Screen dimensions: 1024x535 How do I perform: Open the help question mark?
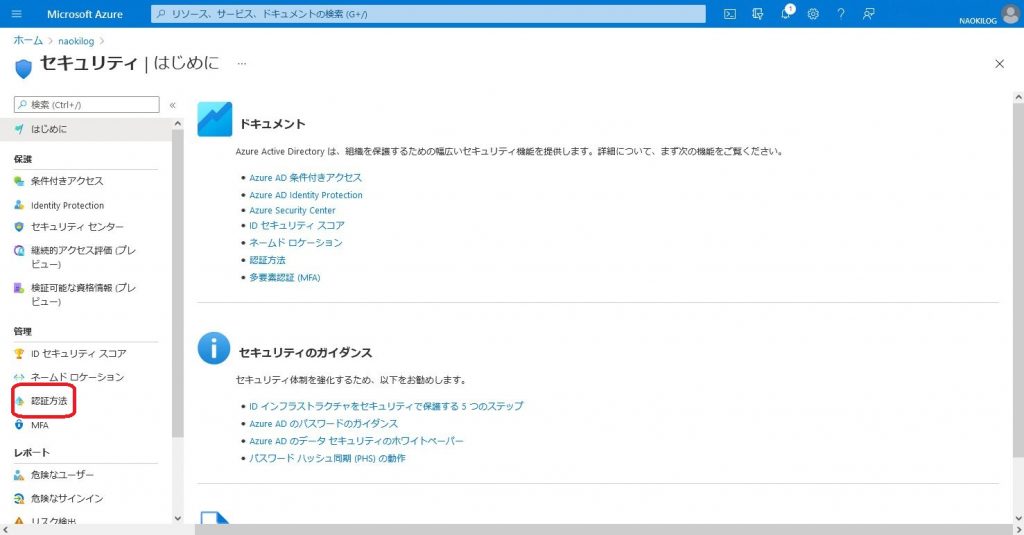tap(840, 14)
